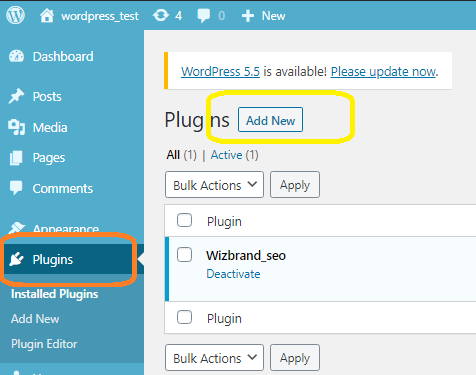
Task: Expand the bottom Bulk Actions dropdown
Action: coord(214,358)
